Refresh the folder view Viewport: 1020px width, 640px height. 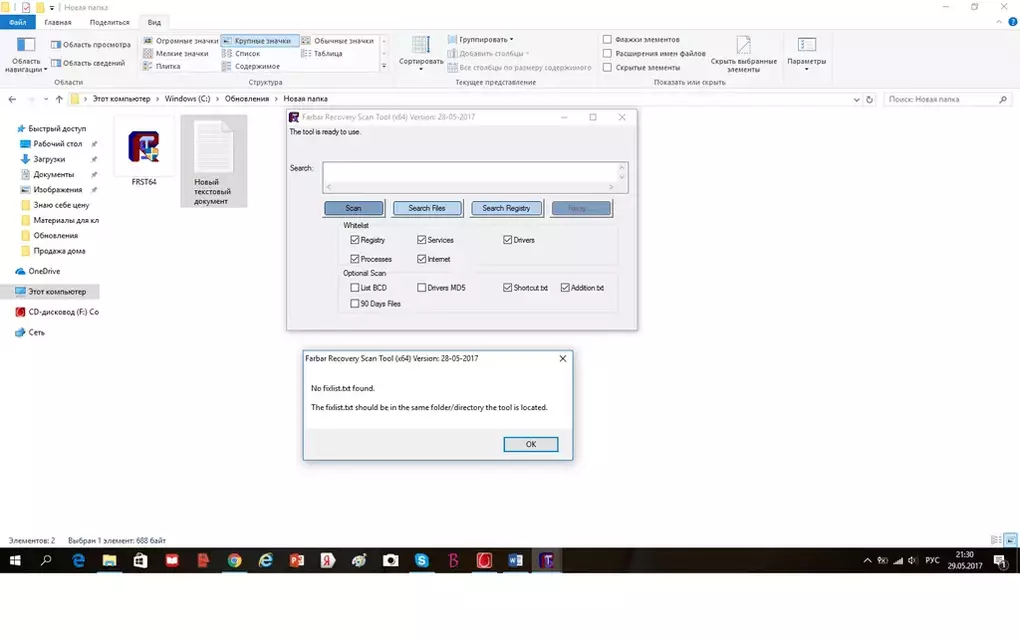pyautogui.click(x=869, y=100)
